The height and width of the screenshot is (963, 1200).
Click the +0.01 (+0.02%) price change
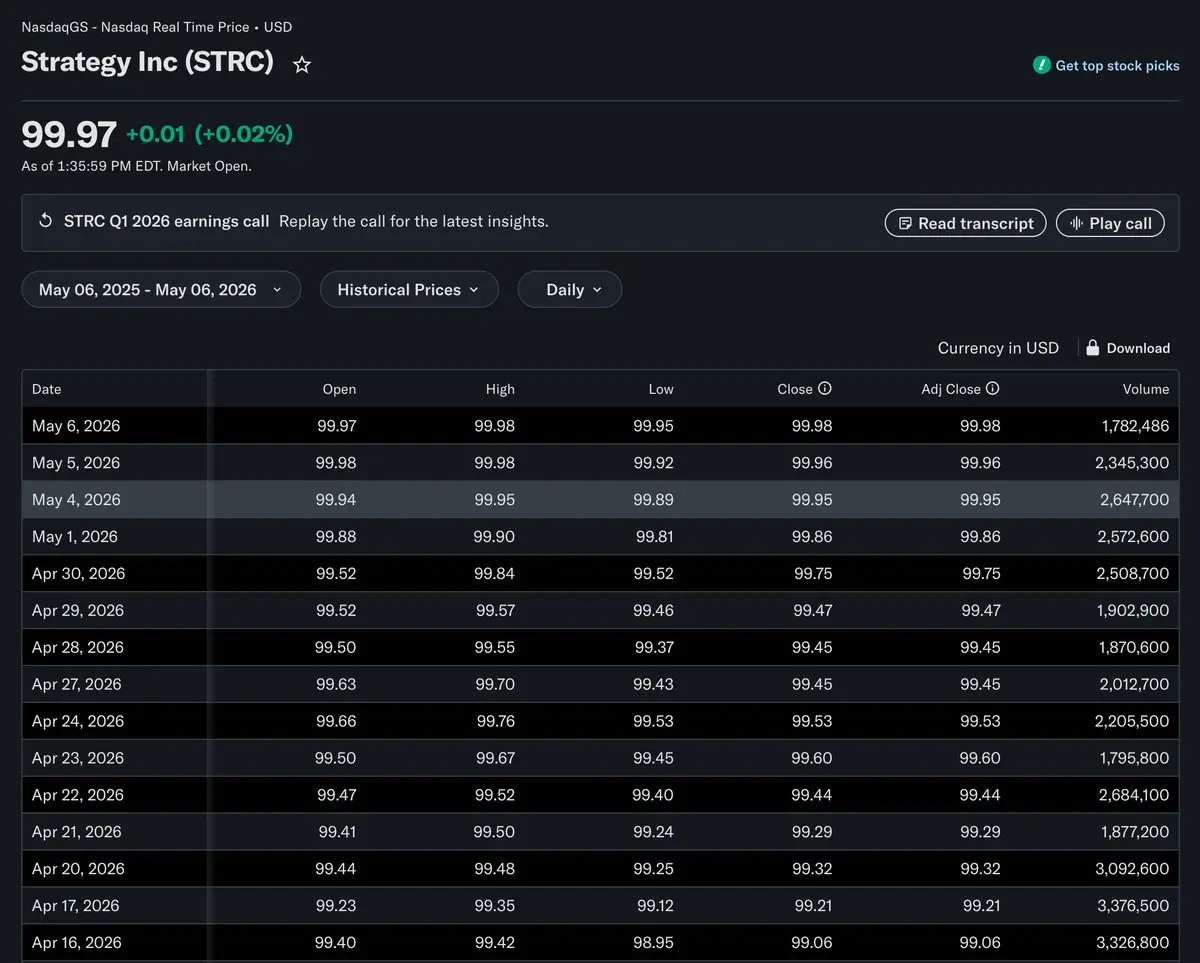(x=210, y=134)
